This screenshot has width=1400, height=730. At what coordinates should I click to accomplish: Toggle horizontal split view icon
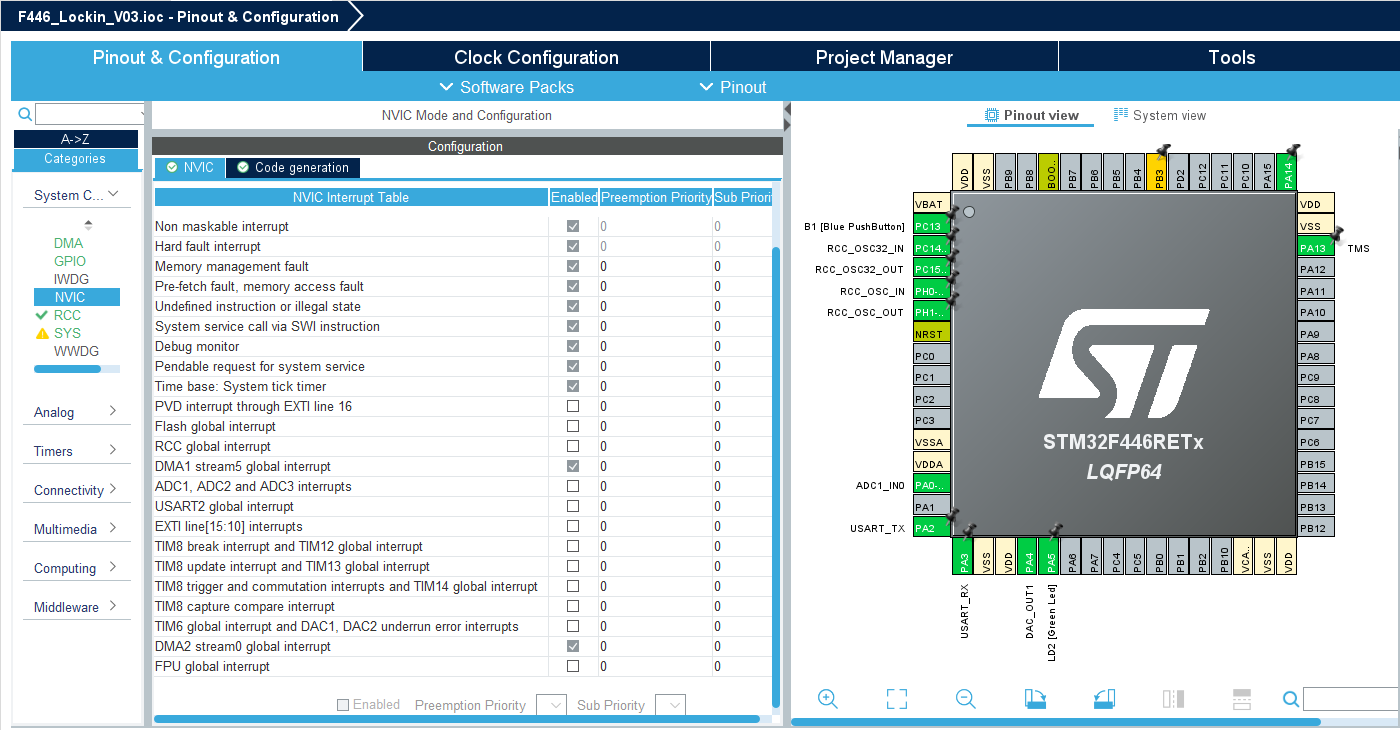pos(1242,699)
